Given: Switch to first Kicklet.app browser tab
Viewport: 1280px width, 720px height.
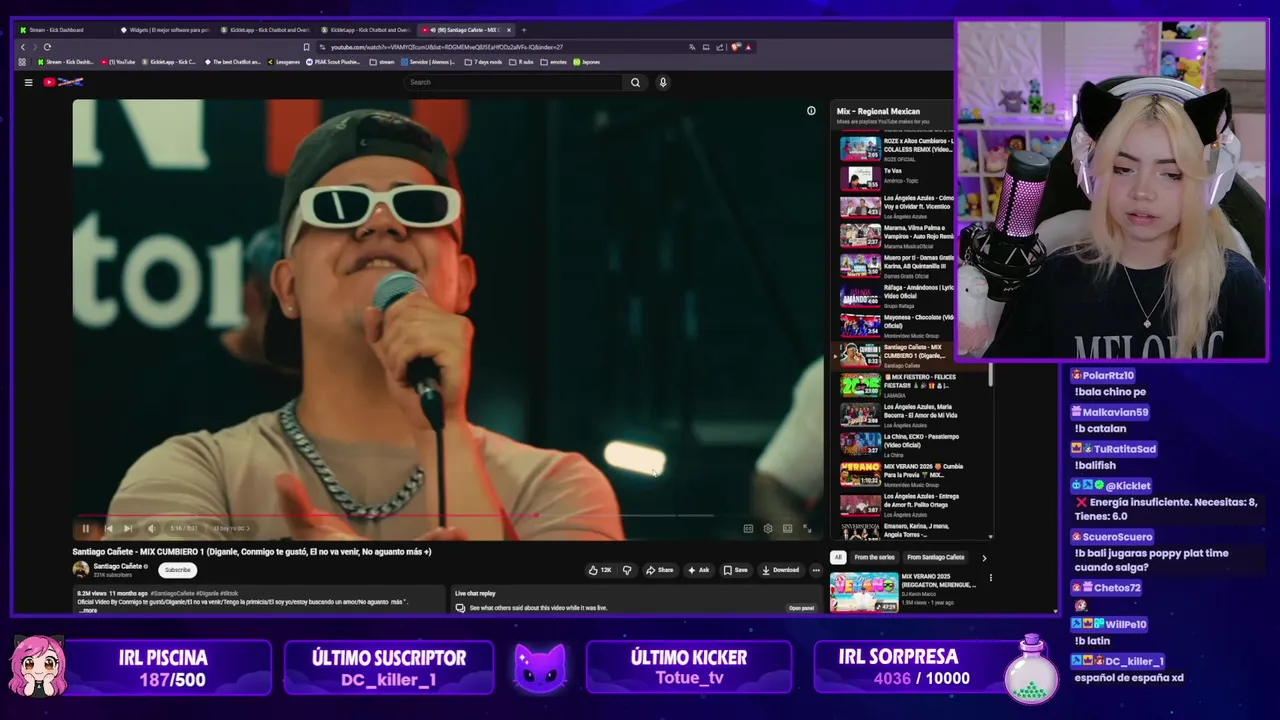Looking at the screenshot, I should pos(265,30).
